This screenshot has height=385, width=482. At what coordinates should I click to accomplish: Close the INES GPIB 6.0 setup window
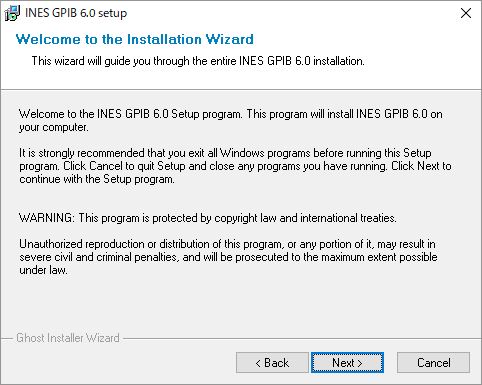tap(466, 13)
